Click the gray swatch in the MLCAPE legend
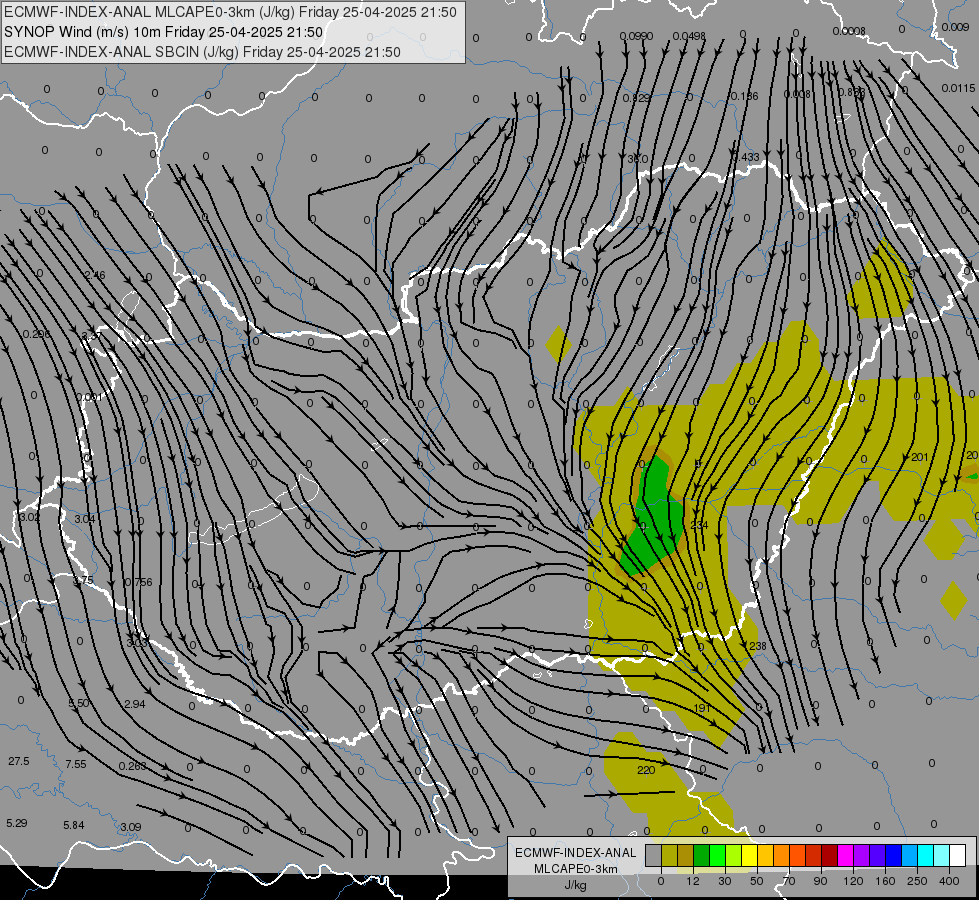 coord(654,855)
